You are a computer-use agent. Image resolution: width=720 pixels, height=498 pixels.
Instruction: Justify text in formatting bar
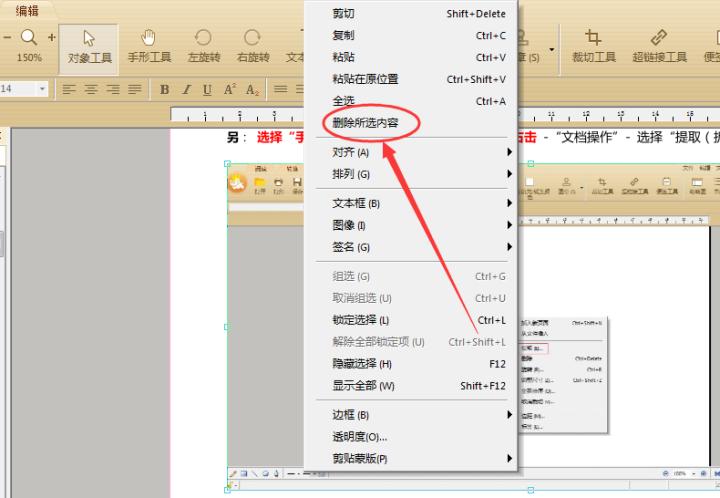(135, 89)
